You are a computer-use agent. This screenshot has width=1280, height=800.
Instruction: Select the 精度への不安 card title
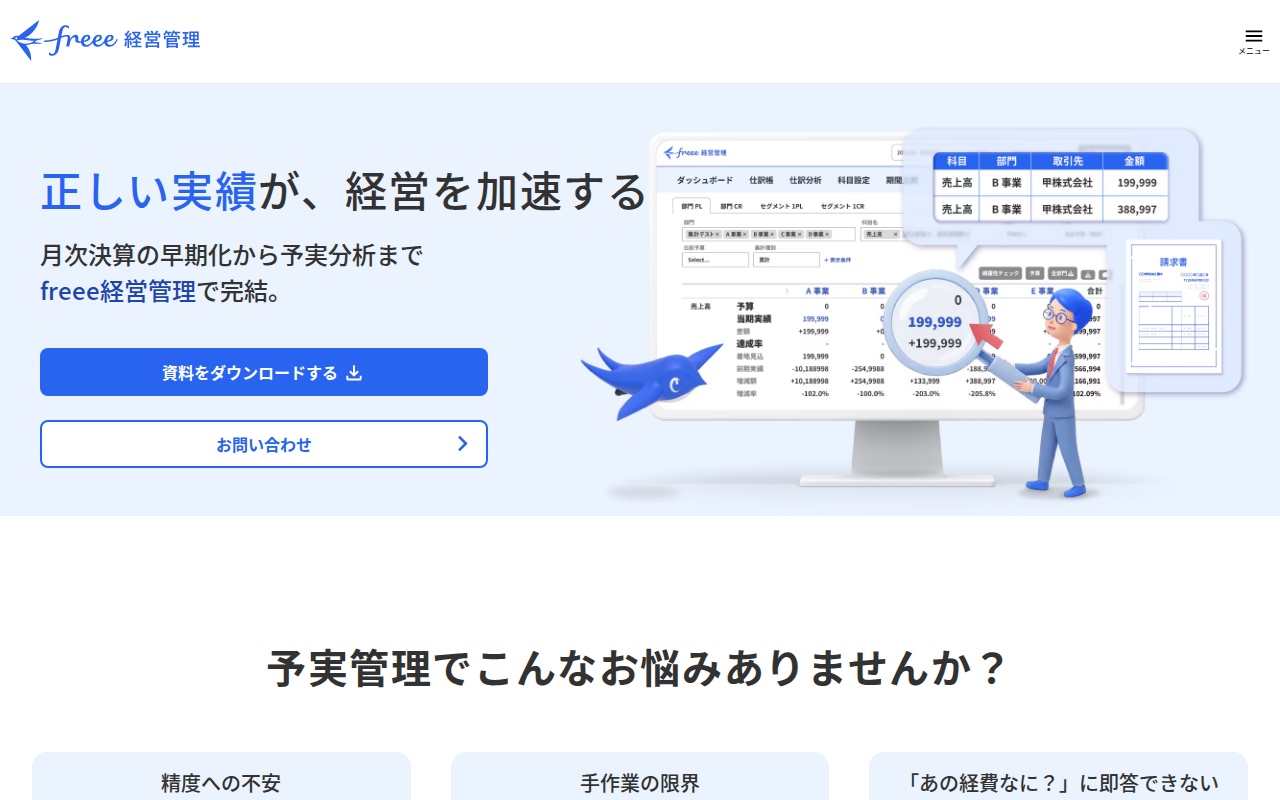tap(221, 783)
